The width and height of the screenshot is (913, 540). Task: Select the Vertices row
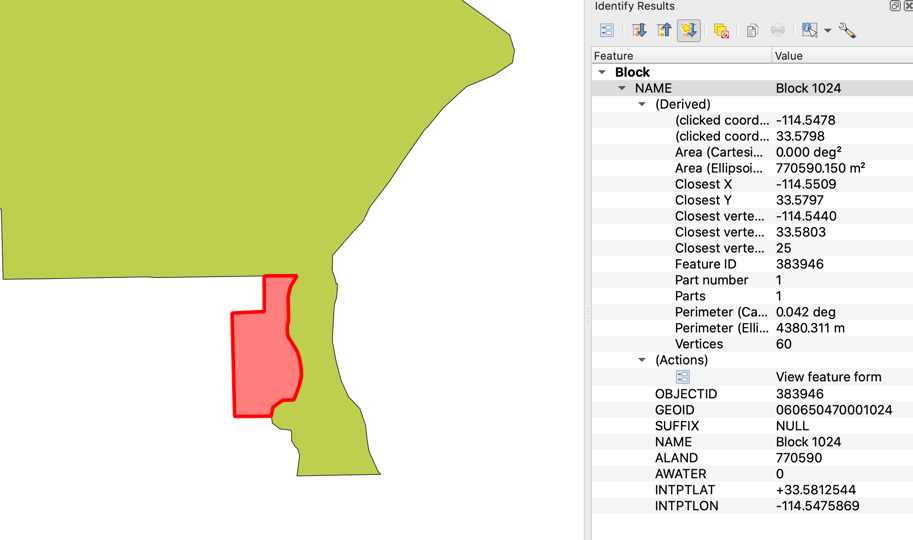pyautogui.click(x=752, y=344)
